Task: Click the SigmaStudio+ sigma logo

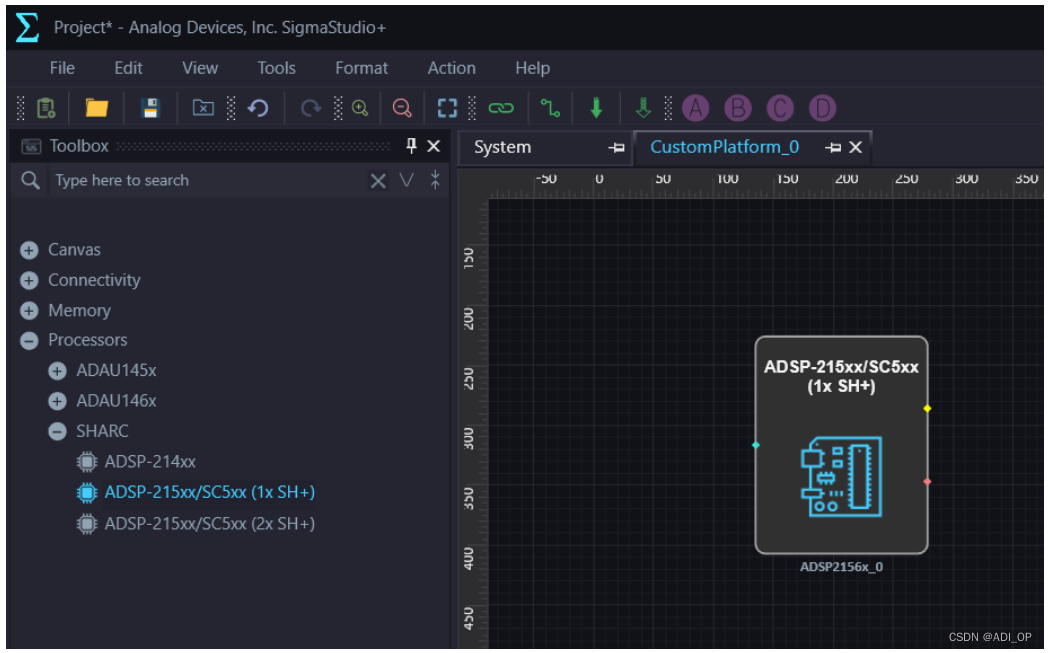Action: (27, 27)
